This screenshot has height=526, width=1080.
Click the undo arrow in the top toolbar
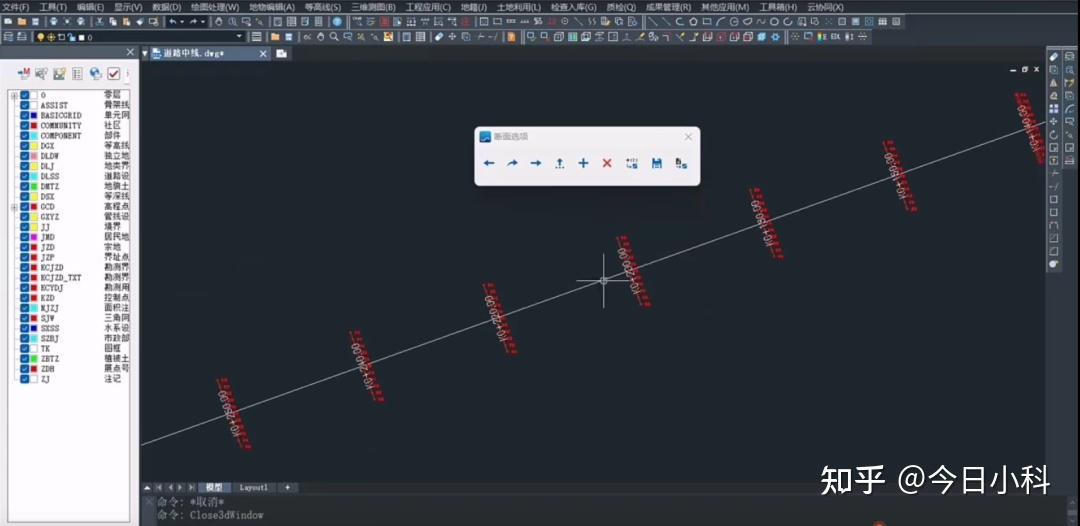point(173,22)
